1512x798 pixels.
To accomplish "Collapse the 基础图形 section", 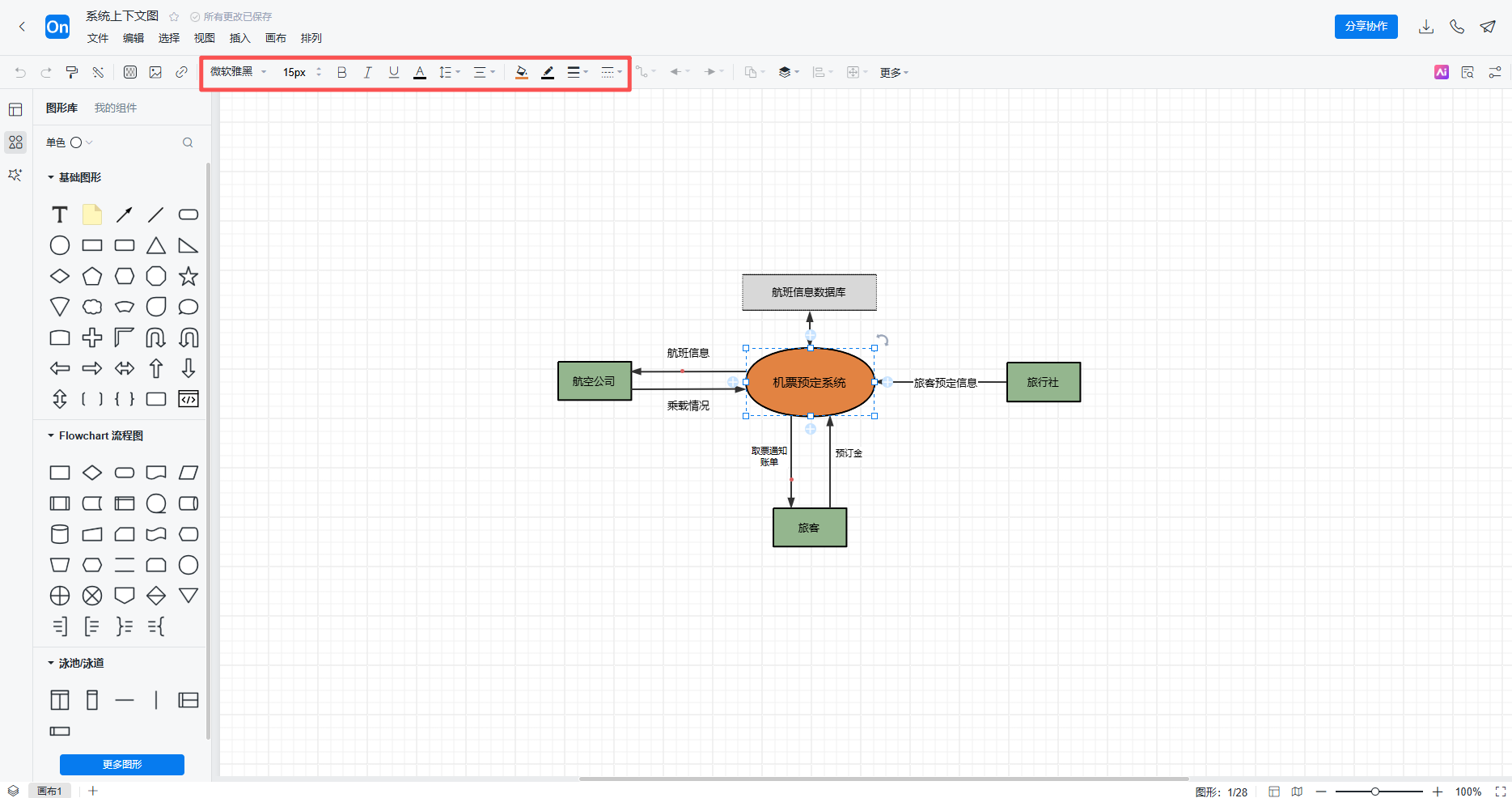I will (x=51, y=177).
